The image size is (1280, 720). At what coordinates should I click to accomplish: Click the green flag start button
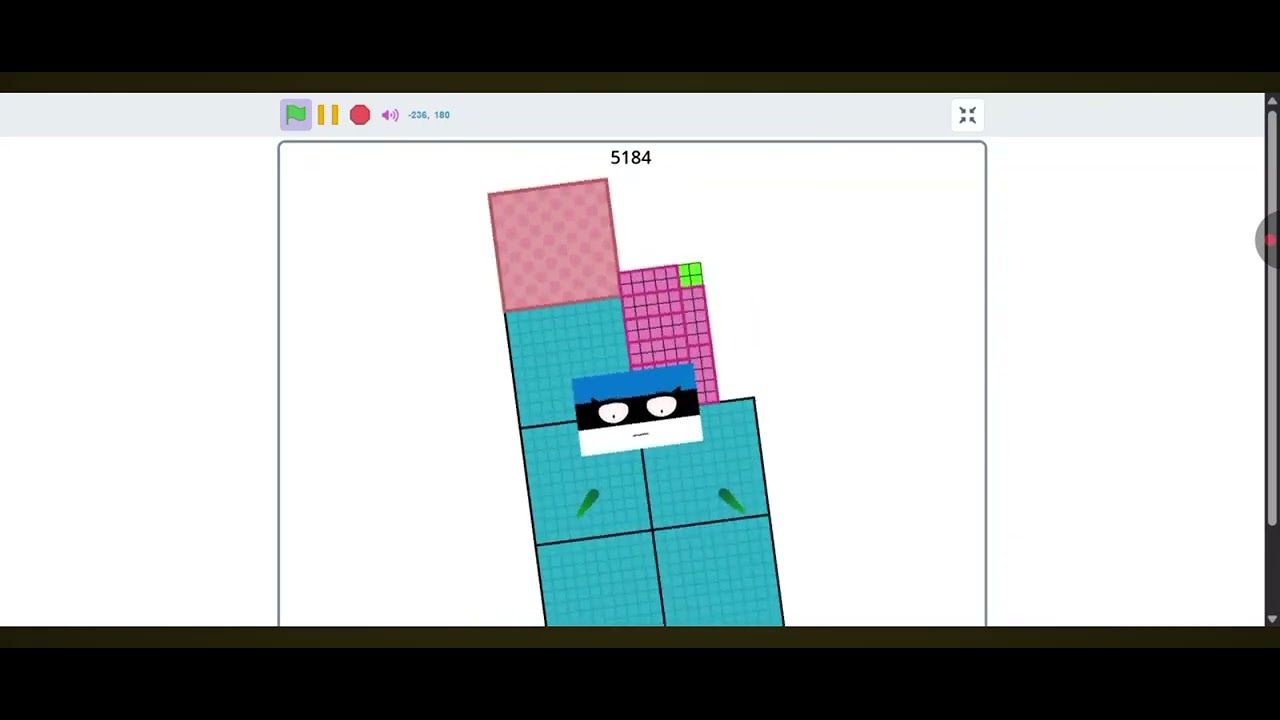point(295,115)
